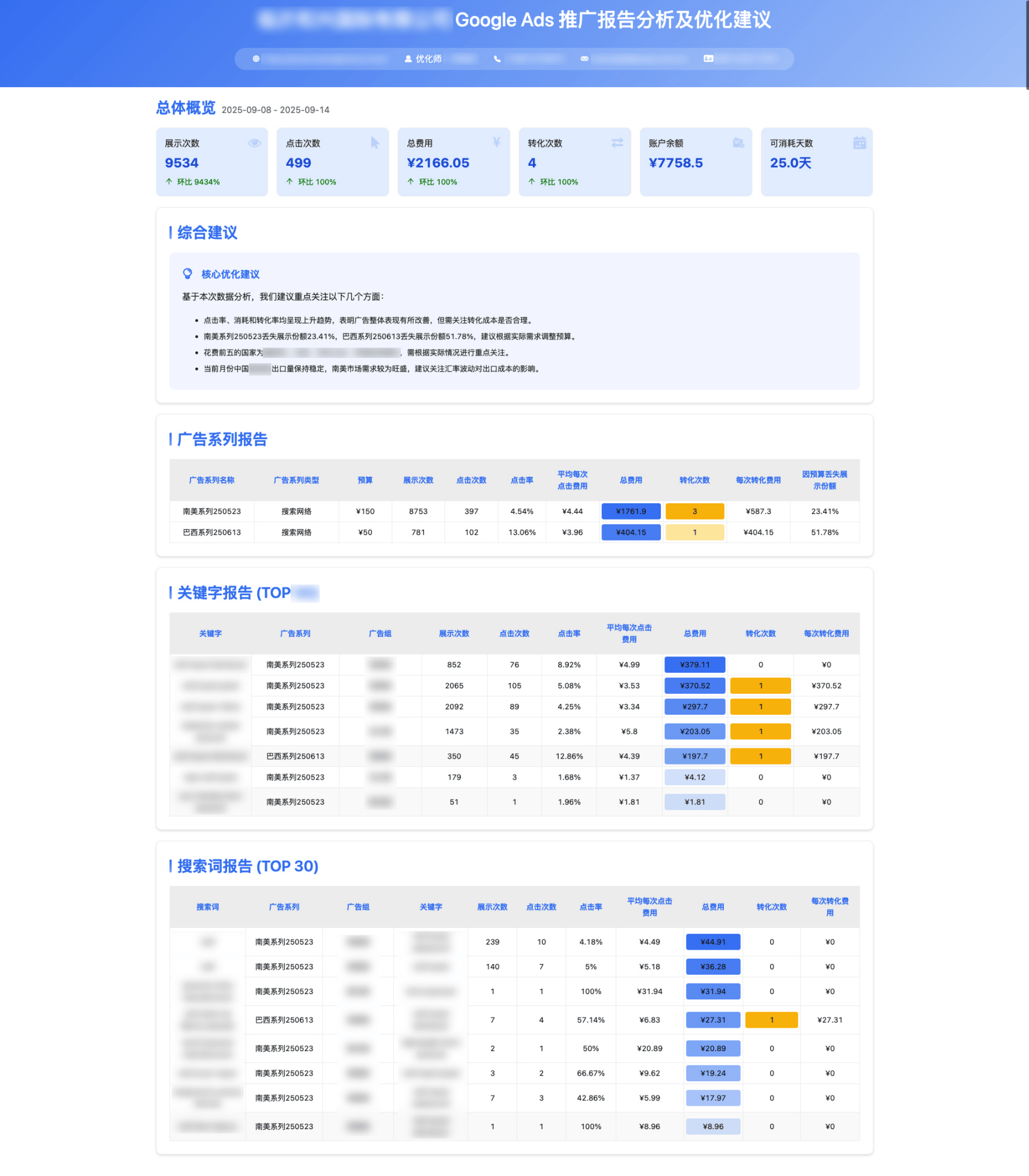
Task: Click the blue ¥1761.9 total cost cell
Action: tap(631, 511)
